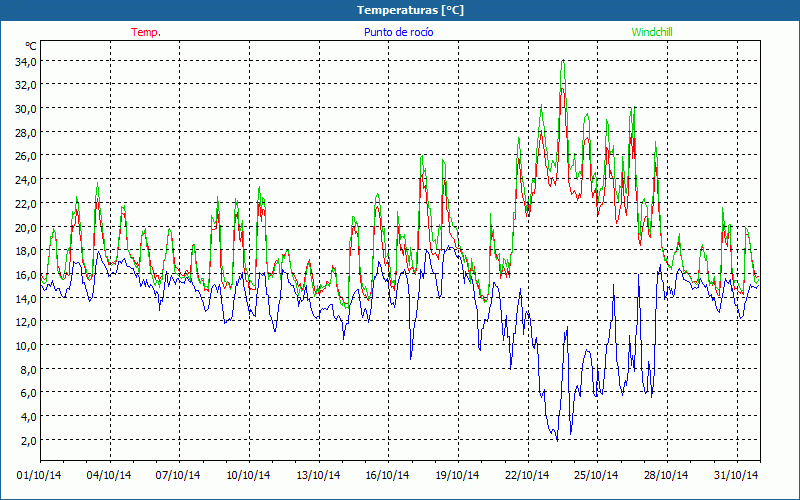Image resolution: width=800 pixels, height=500 pixels.
Task: Click the green Windchill legend label
Action: pos(652,32)
